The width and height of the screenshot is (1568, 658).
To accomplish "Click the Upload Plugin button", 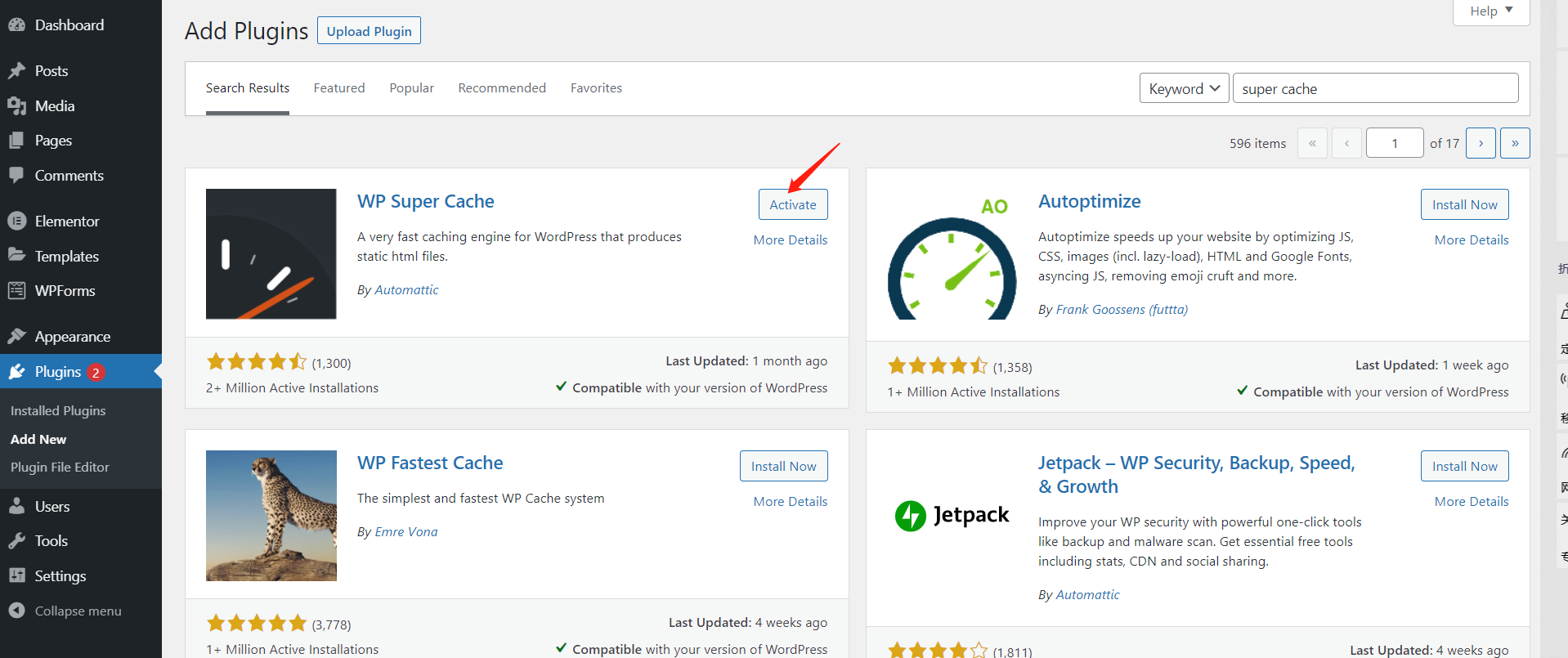I will point(369,31).
